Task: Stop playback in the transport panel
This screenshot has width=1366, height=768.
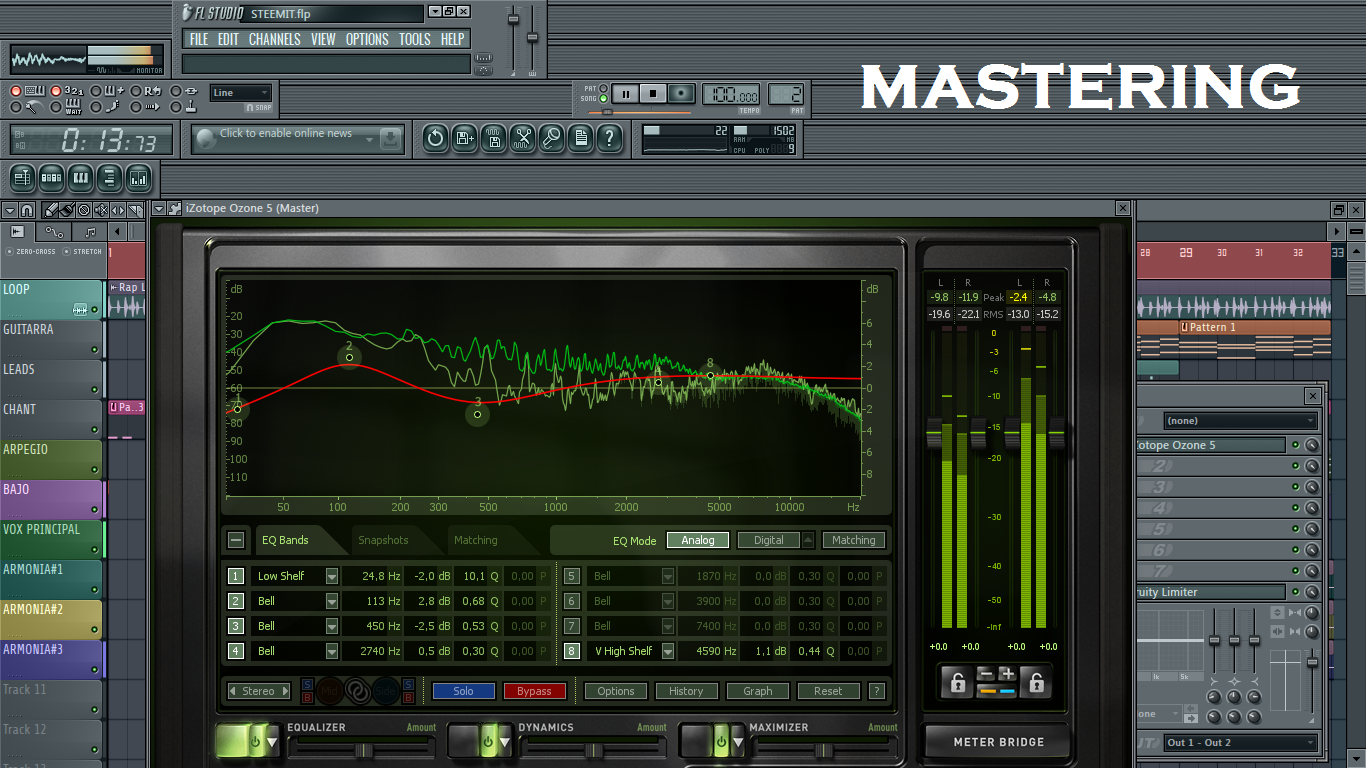Action: tap(653, 94)
